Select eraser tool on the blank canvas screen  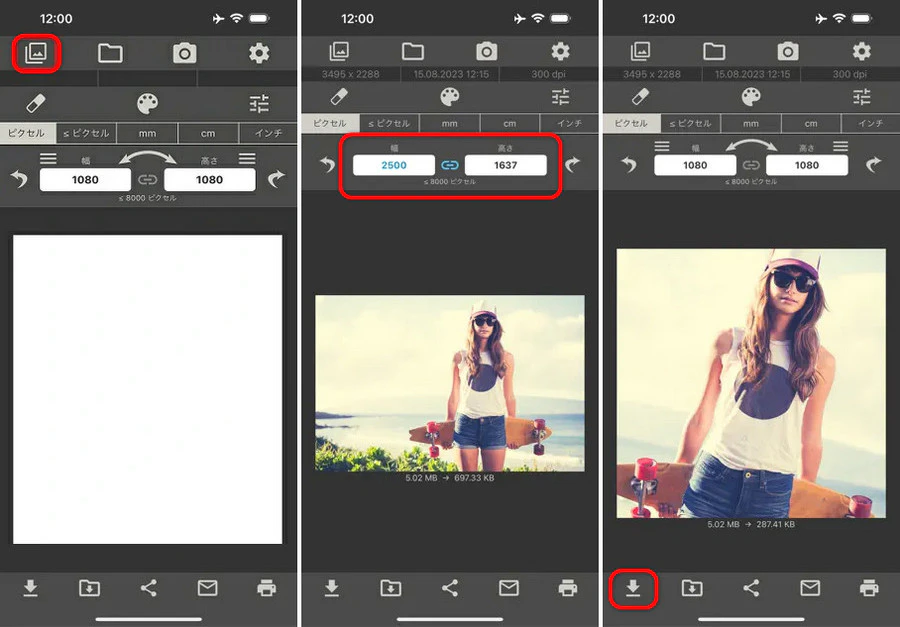tap(36, 104)
